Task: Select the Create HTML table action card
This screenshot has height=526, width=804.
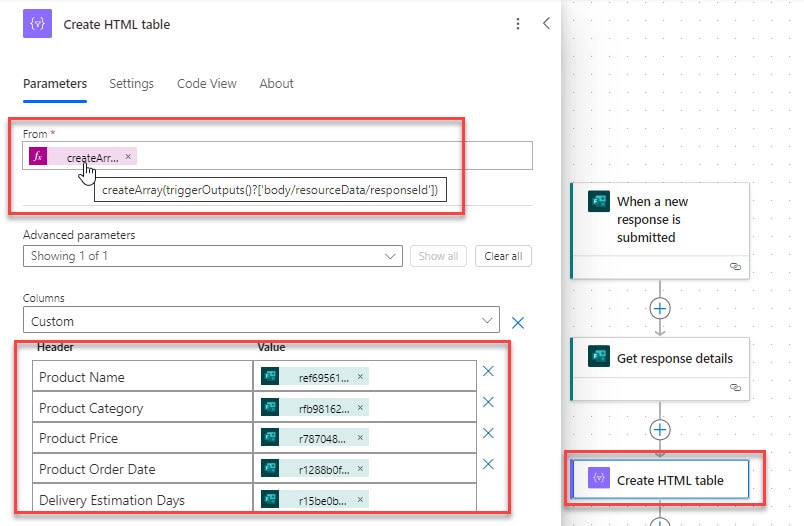Action: pos(660,479)
